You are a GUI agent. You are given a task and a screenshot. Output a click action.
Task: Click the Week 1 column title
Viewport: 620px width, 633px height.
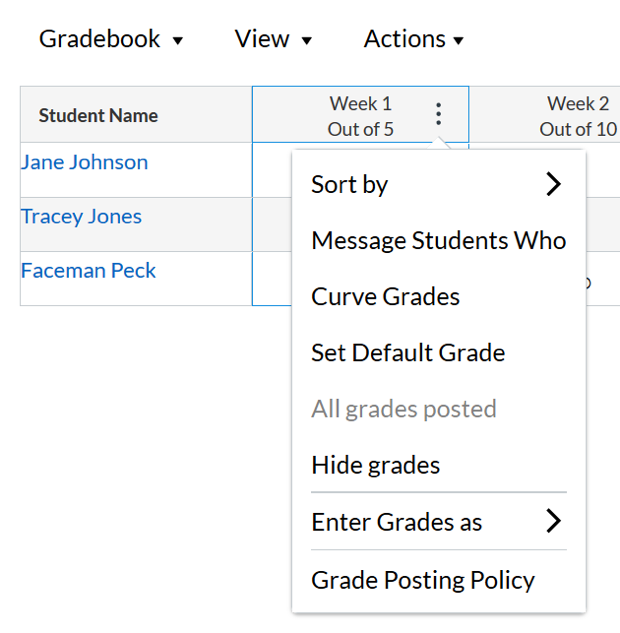360,104
